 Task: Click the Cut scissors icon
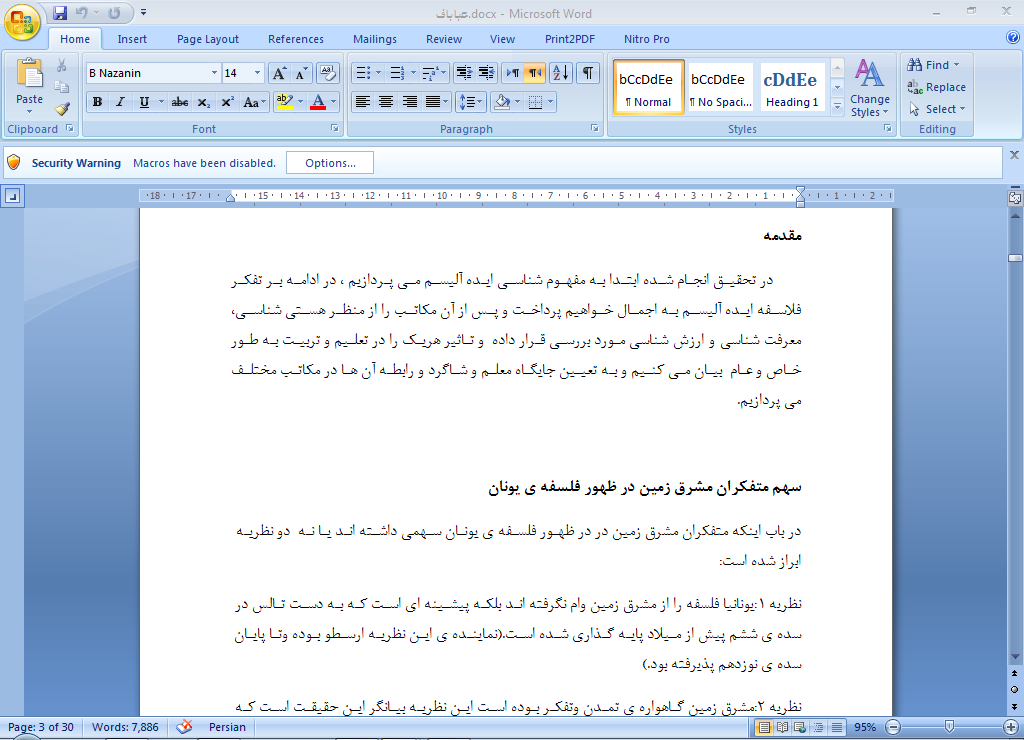pyautogui.click(x=62, y=65)
